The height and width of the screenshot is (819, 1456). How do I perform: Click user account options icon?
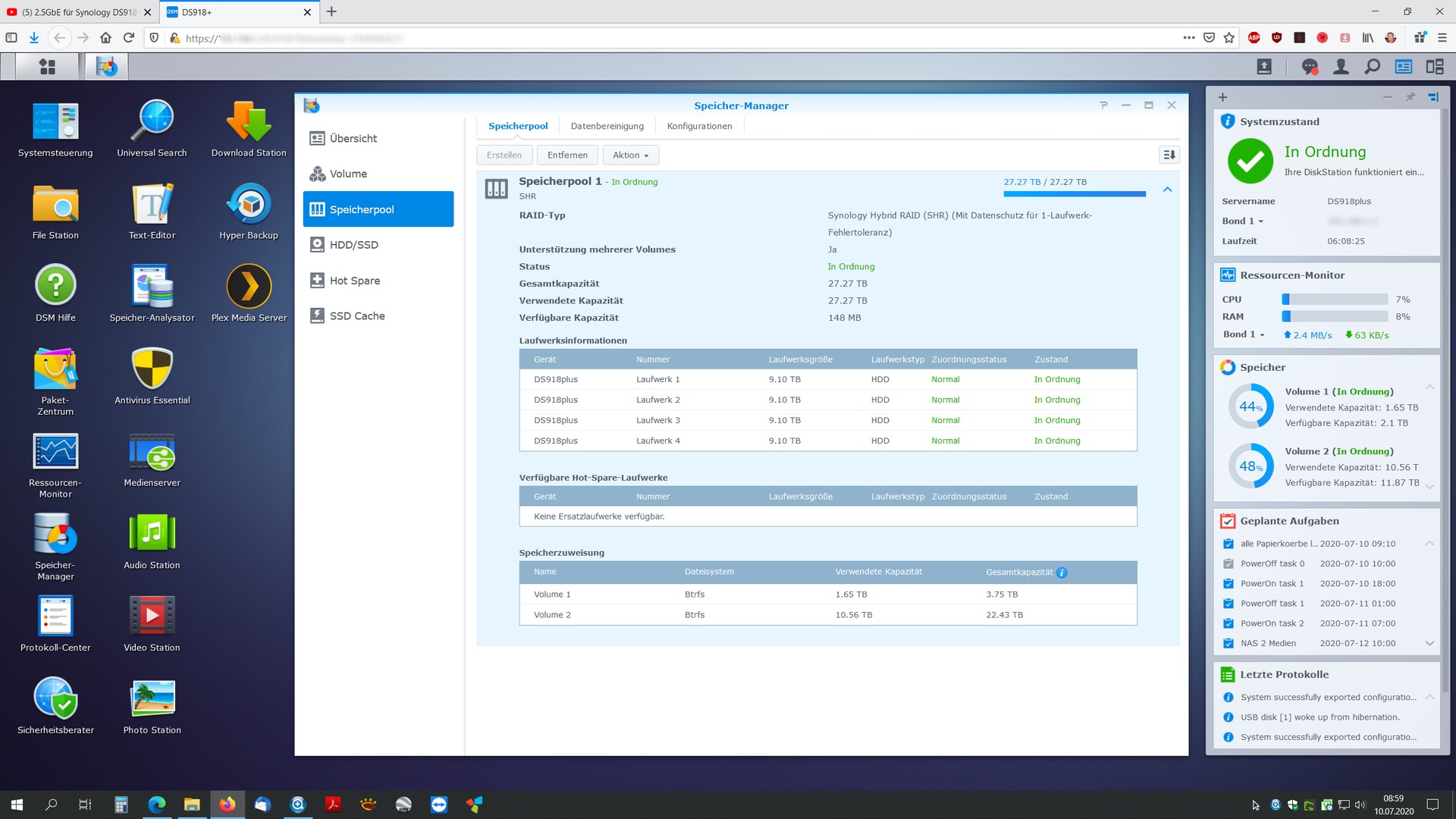[1341, 67]
